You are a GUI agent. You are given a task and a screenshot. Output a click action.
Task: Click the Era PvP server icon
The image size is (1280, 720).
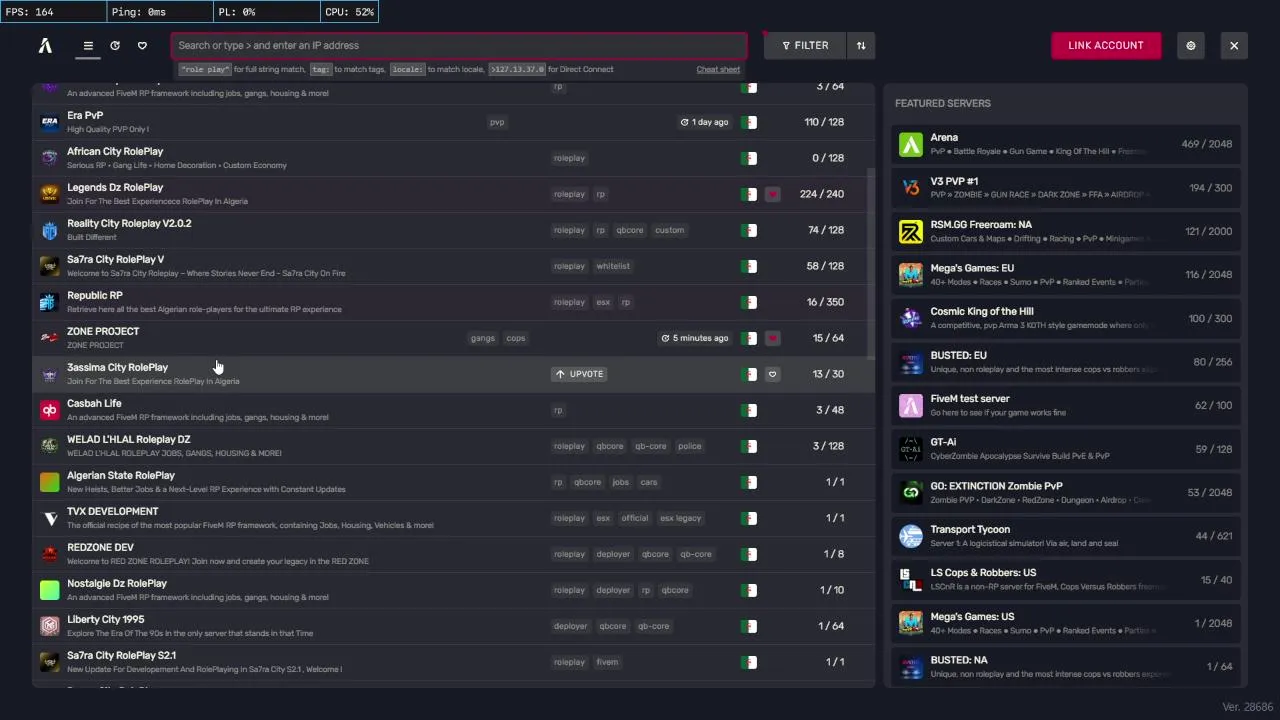click(x=49, y=122)
